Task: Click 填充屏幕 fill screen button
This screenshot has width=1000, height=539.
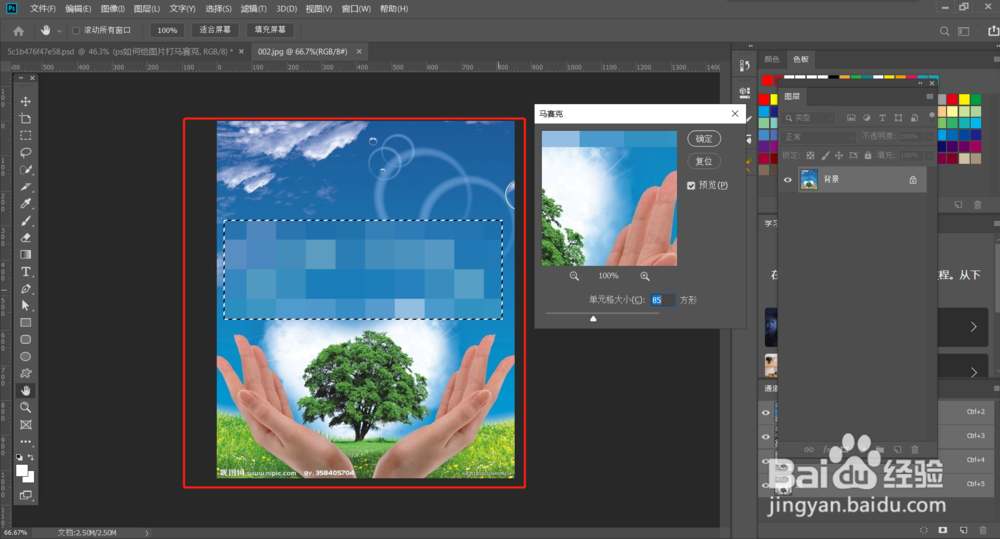Action: (x=270, y=30)
